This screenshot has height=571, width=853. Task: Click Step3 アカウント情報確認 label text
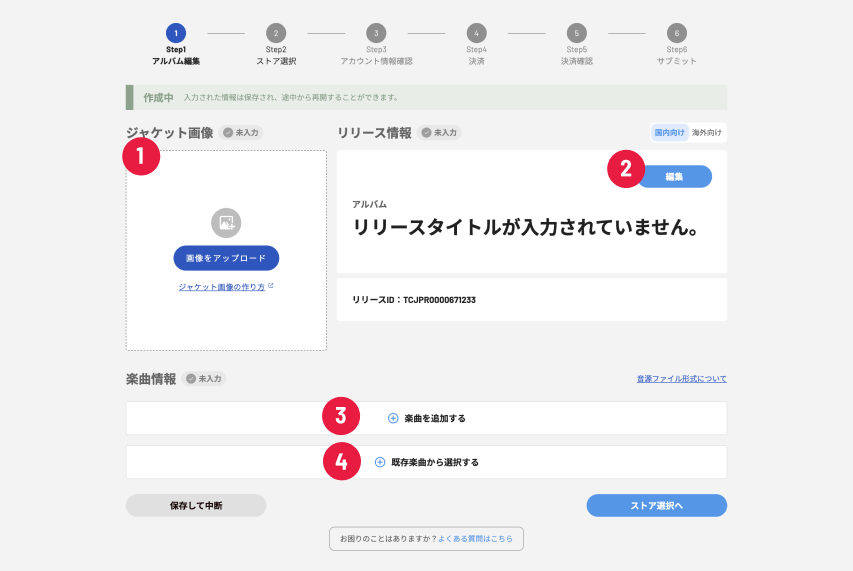coord(376,55)
